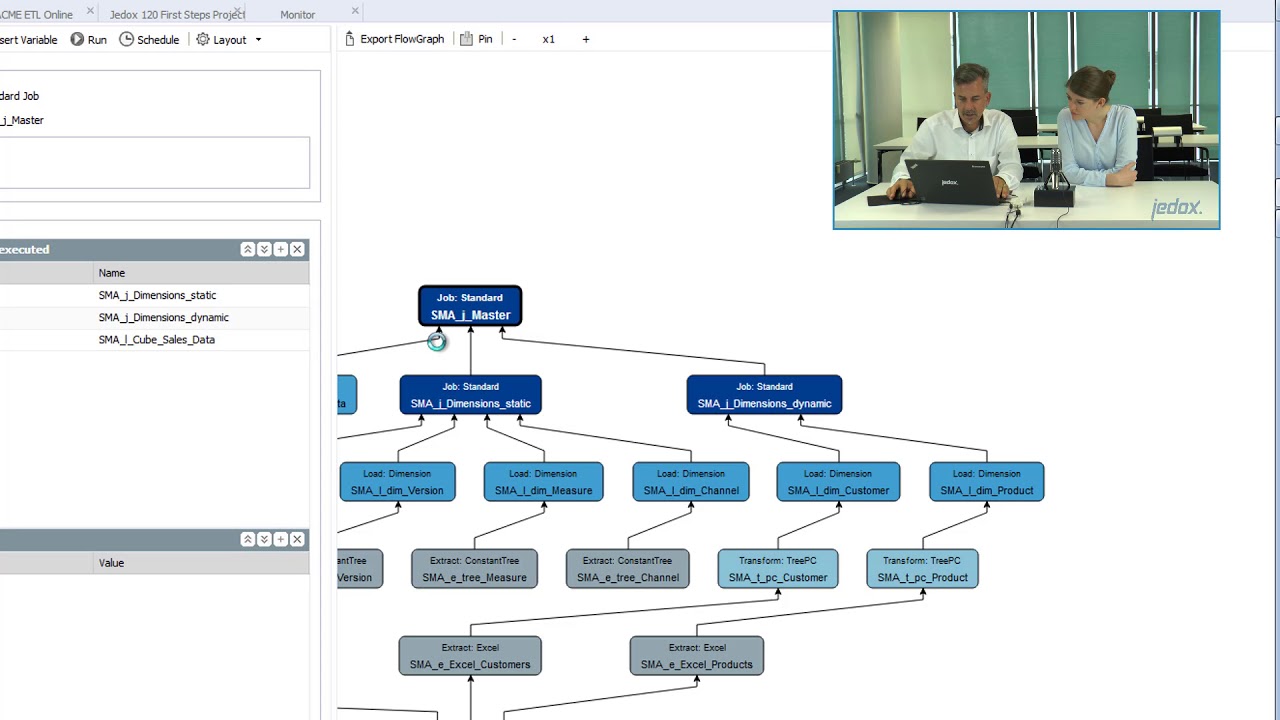This screenshot has width=1280, height=720.
Task: Select the SMA_j_Dimensions_static row
Action: pyautogui.click(x=154, y=295)
